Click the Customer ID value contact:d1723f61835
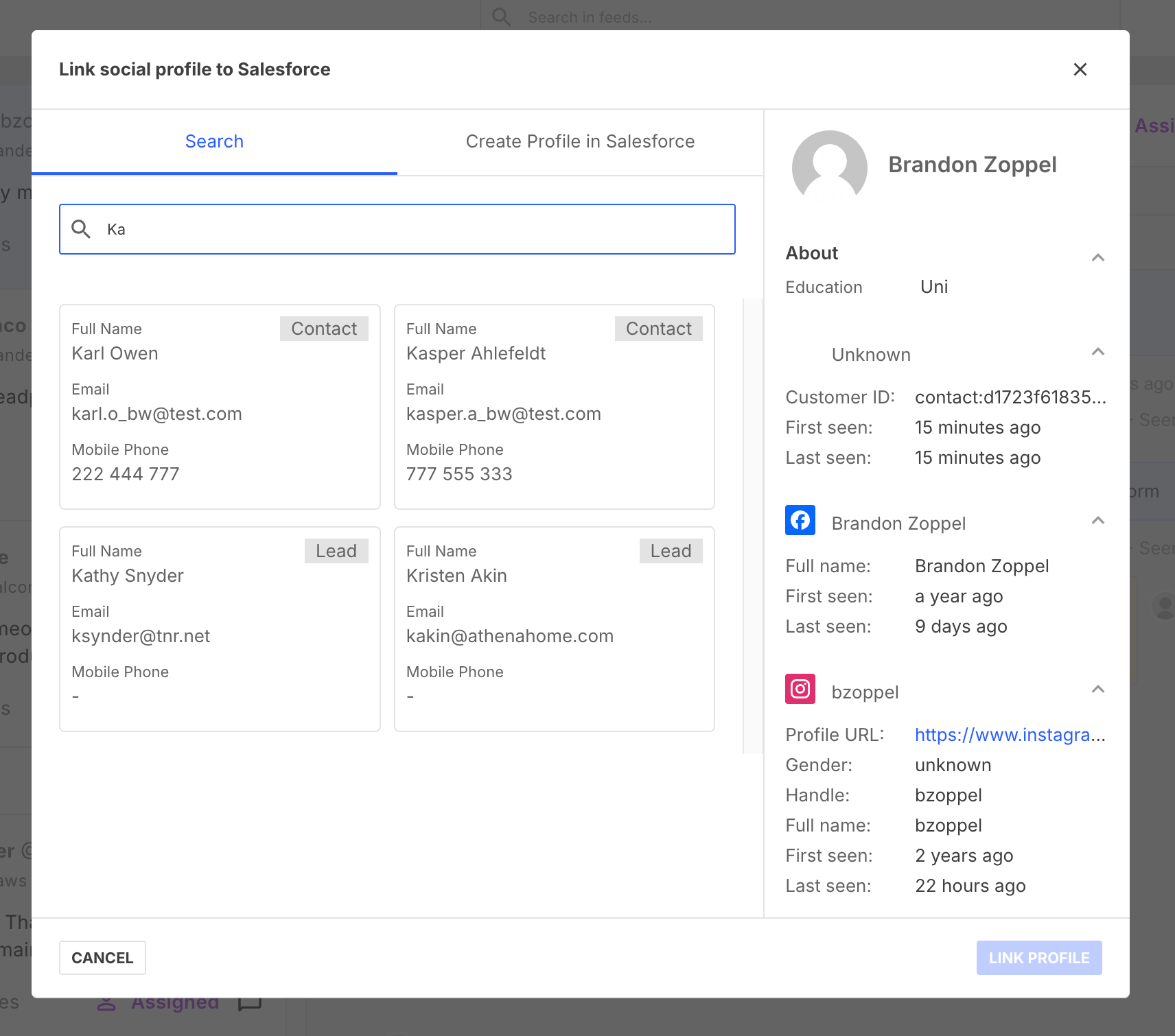Image resolution: width=1175 pixels, height=1036 pixels. click(x=1010, y=397)
